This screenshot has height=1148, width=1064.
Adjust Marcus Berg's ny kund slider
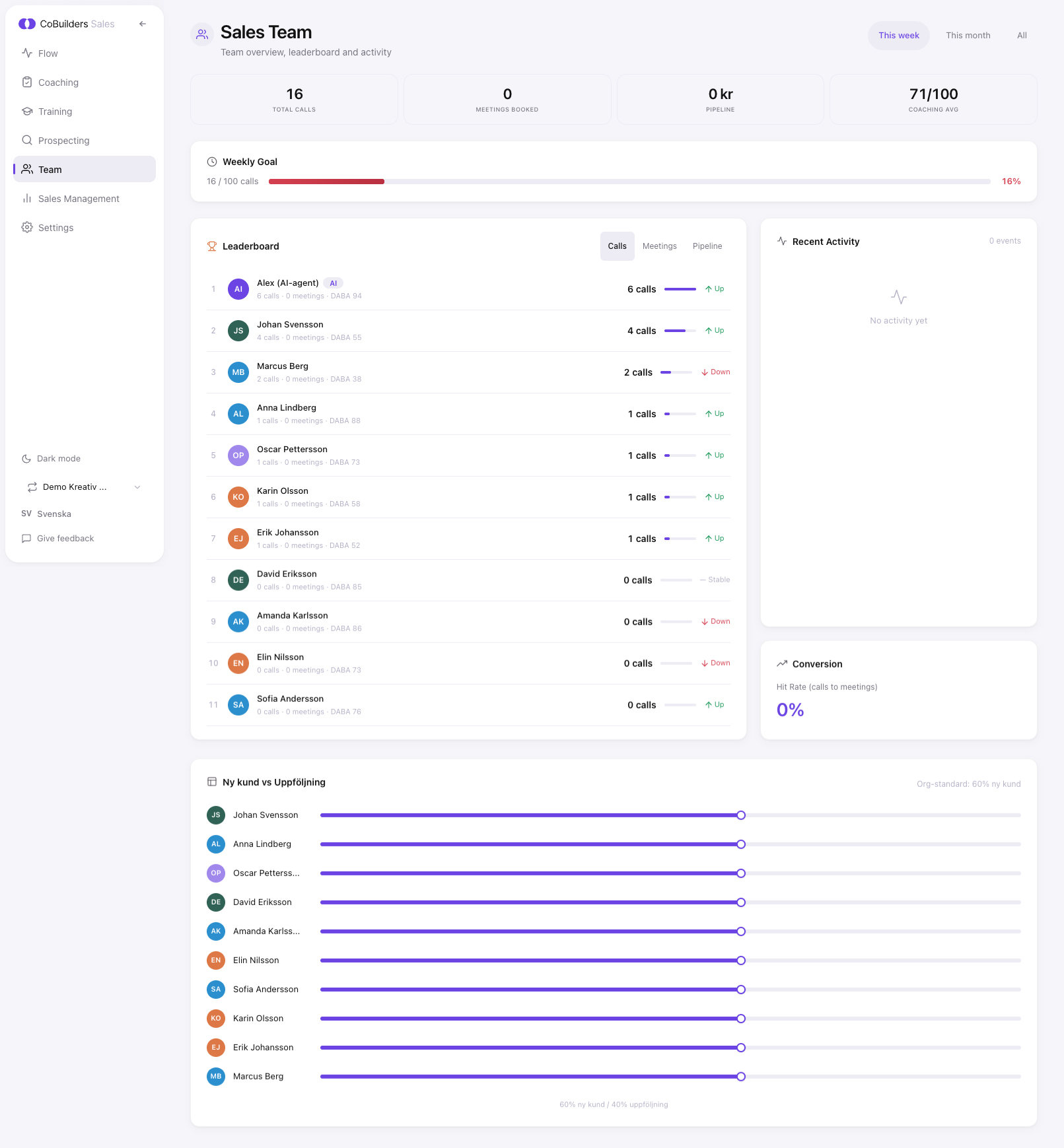coord(741,1076)
